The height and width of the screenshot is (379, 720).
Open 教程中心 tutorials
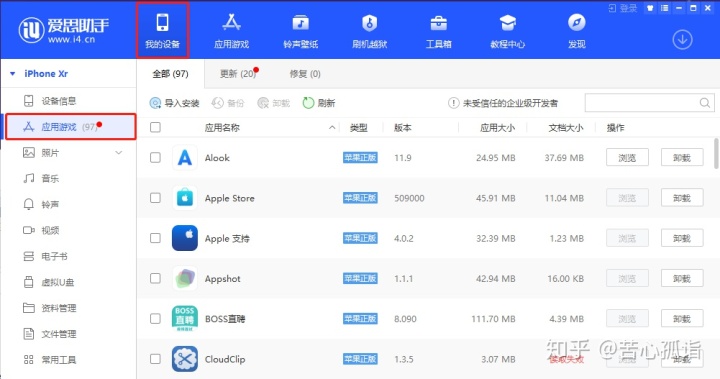[x=507, y=30]
